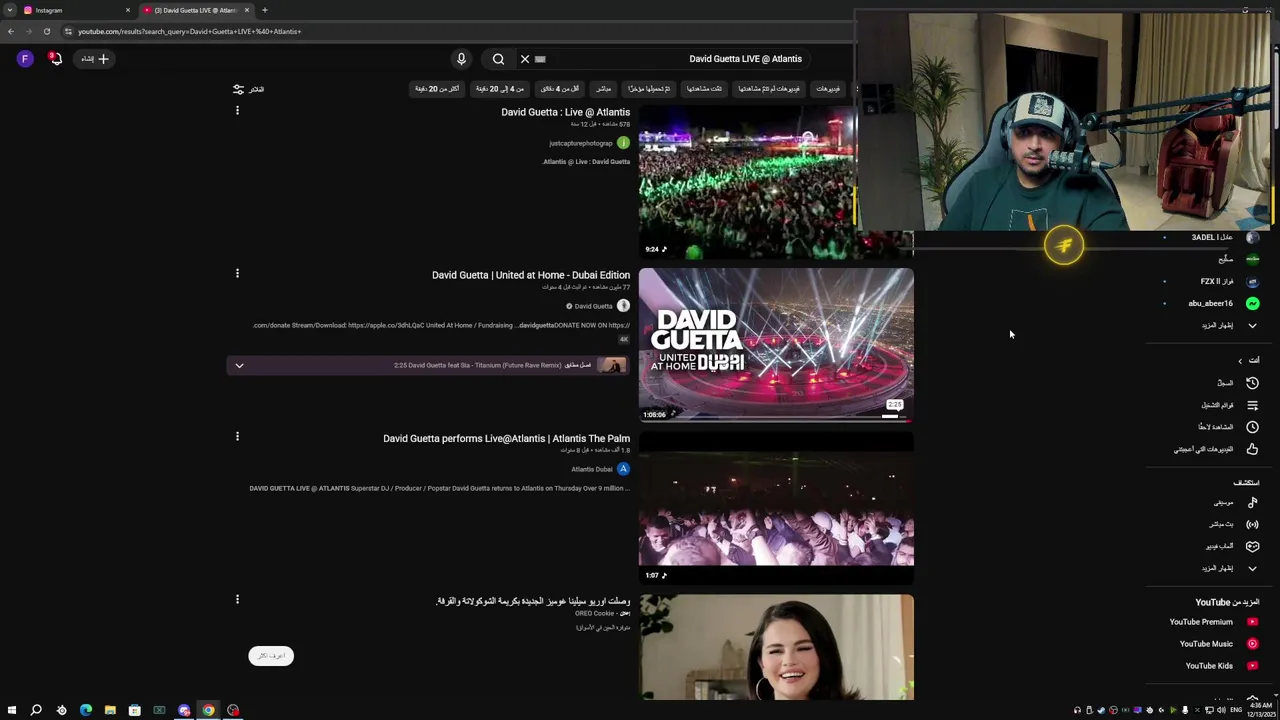Image resolution: width=1280 pixels, height=720 pixels.
Task: Play the United at Home Dubai thumbnail
Action: 776,345
